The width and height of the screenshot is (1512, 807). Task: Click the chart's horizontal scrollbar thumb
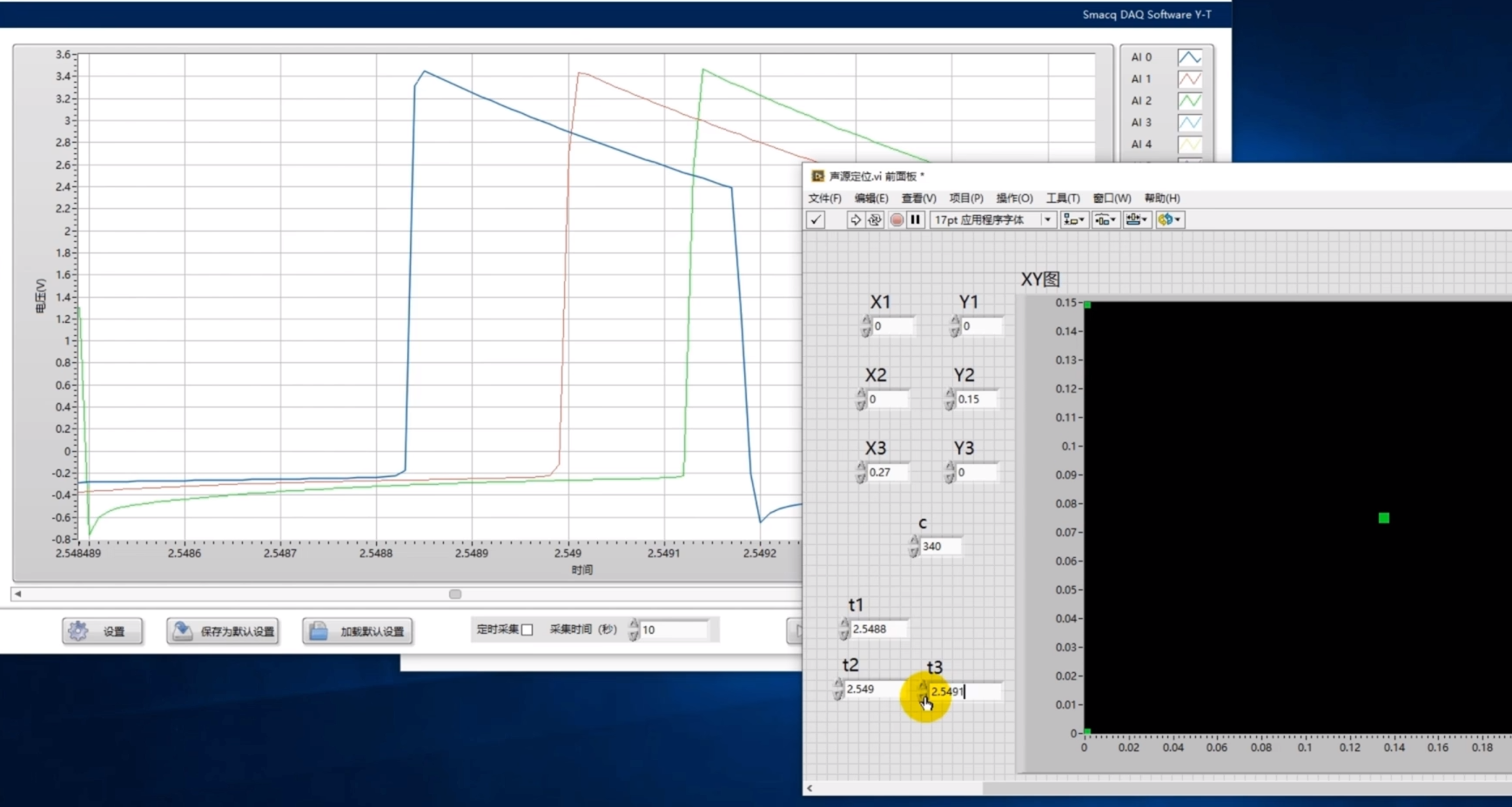tap(455, 594)
